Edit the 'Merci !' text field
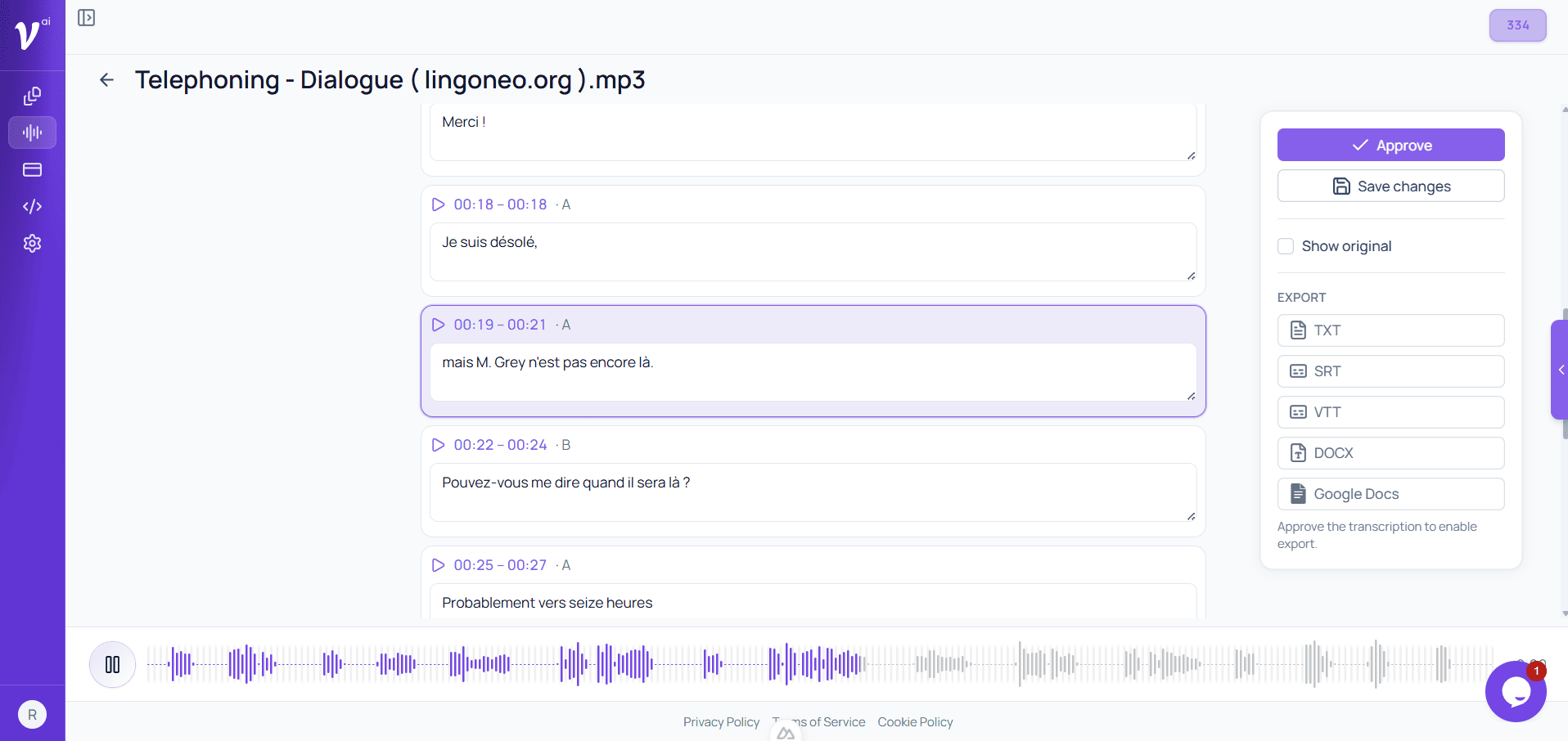Image resolution: width=1568 pixels, height=741 pixels. (813, 132)
